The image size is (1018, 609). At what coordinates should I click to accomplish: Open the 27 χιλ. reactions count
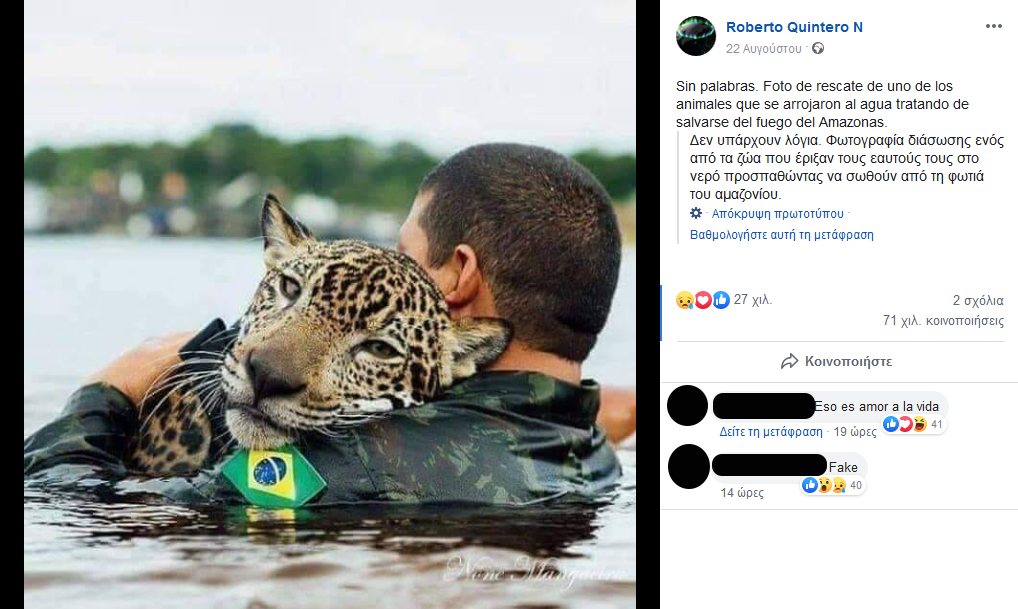click(x=753, y=299)
